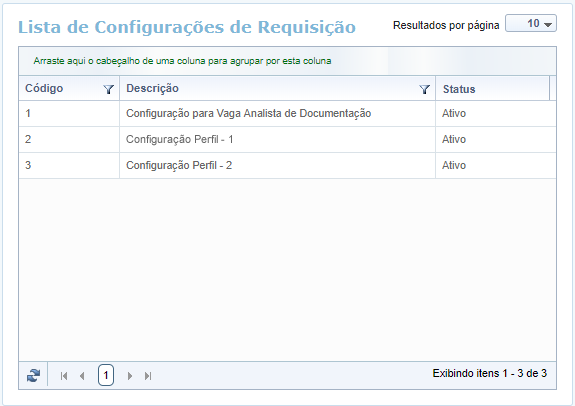Image resolution: width=575 pixels, height=406 pixels.
Task: Select the Configuração Perfil - 2 row
Action: (288, 166)
